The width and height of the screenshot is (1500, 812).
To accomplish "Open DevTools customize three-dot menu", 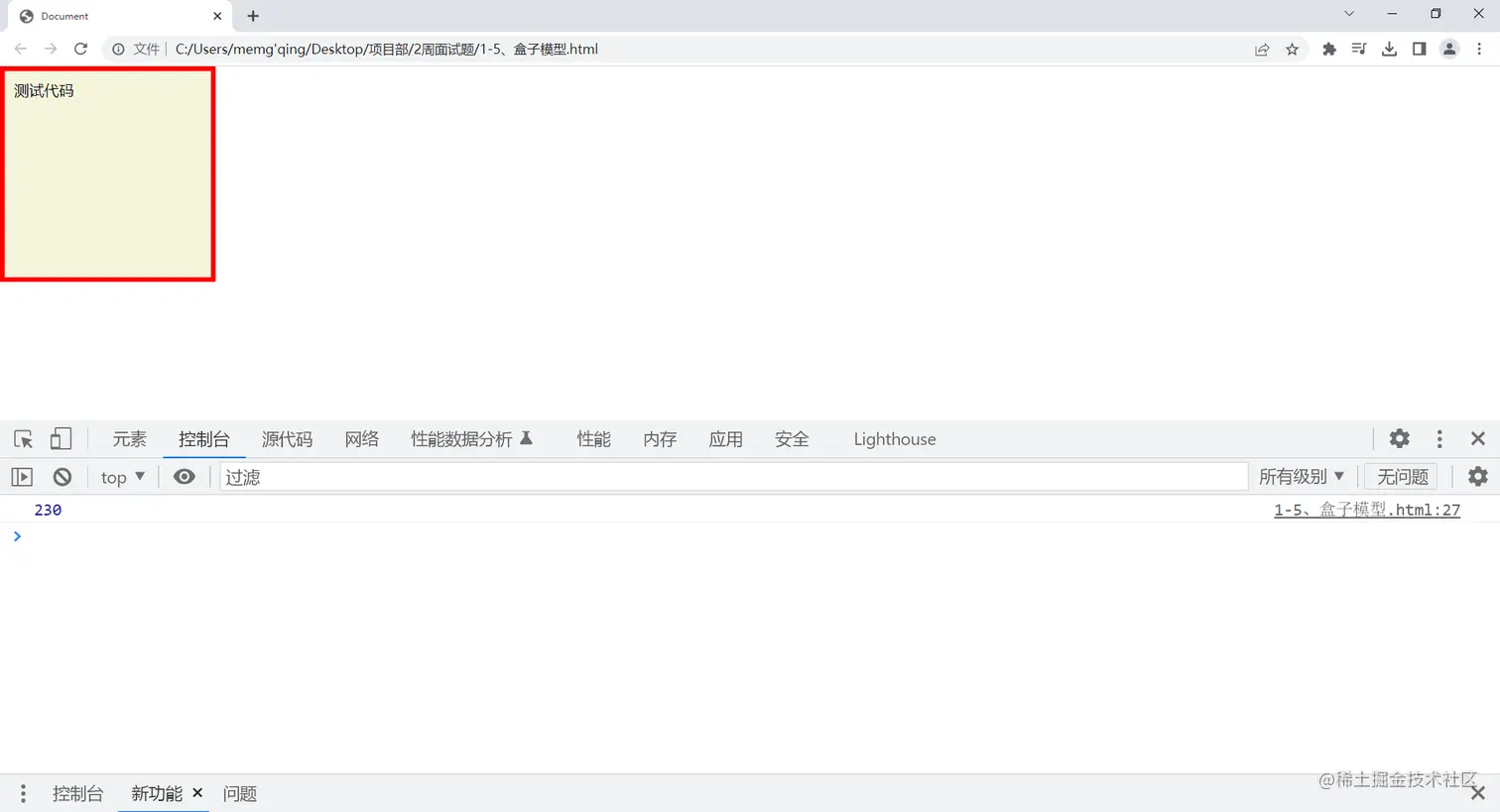I will (x=1439, y=438).
